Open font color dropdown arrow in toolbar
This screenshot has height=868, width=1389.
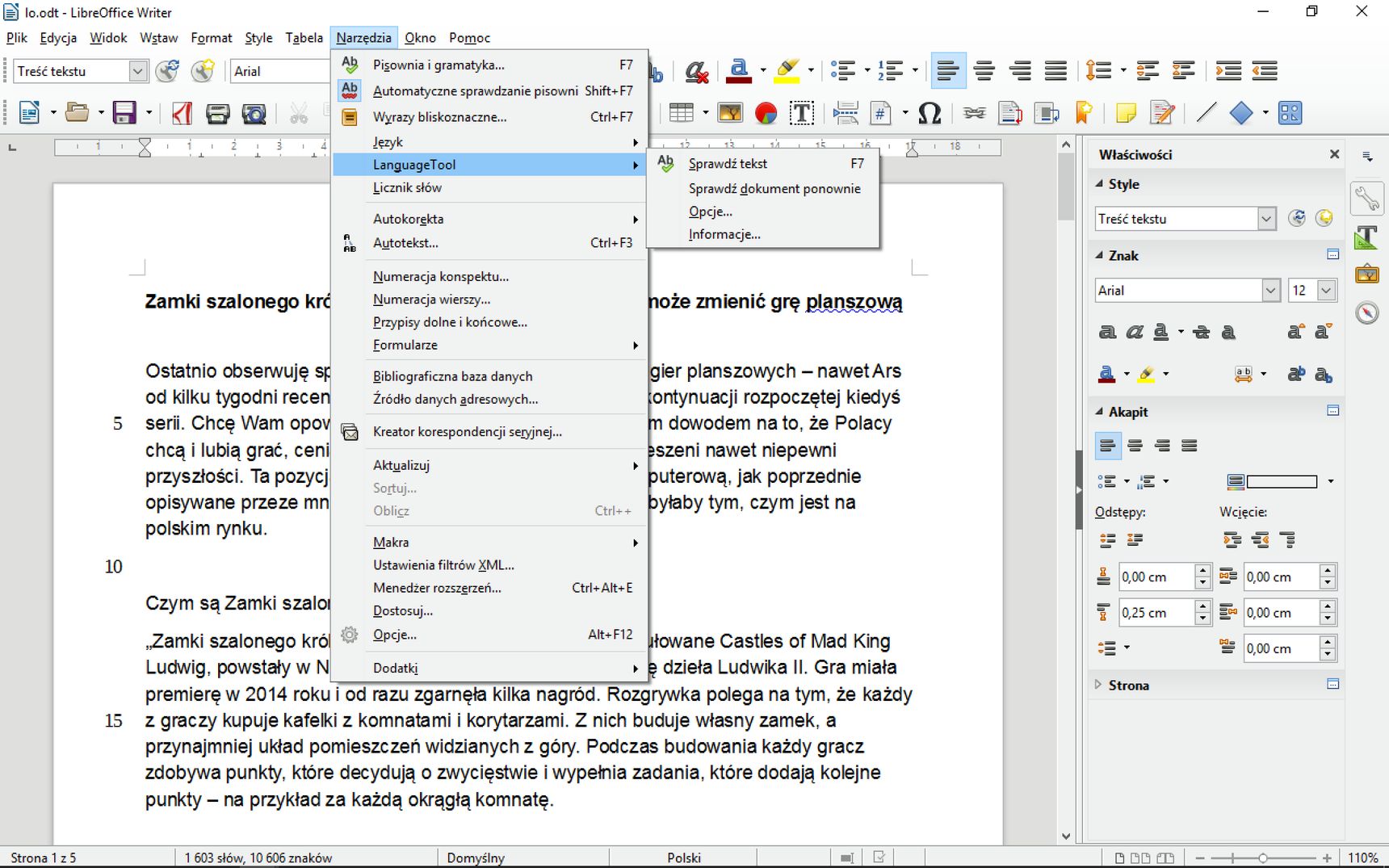click(763, 71)
